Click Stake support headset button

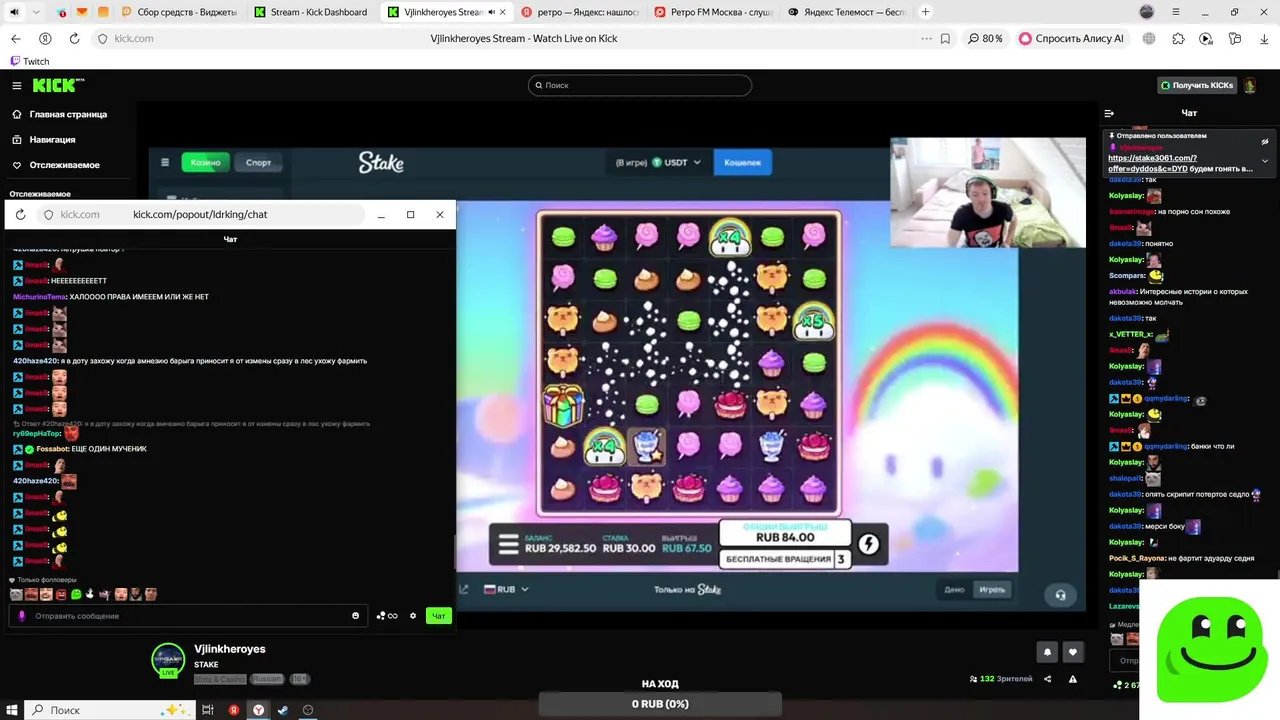[x=1060, y=595]
